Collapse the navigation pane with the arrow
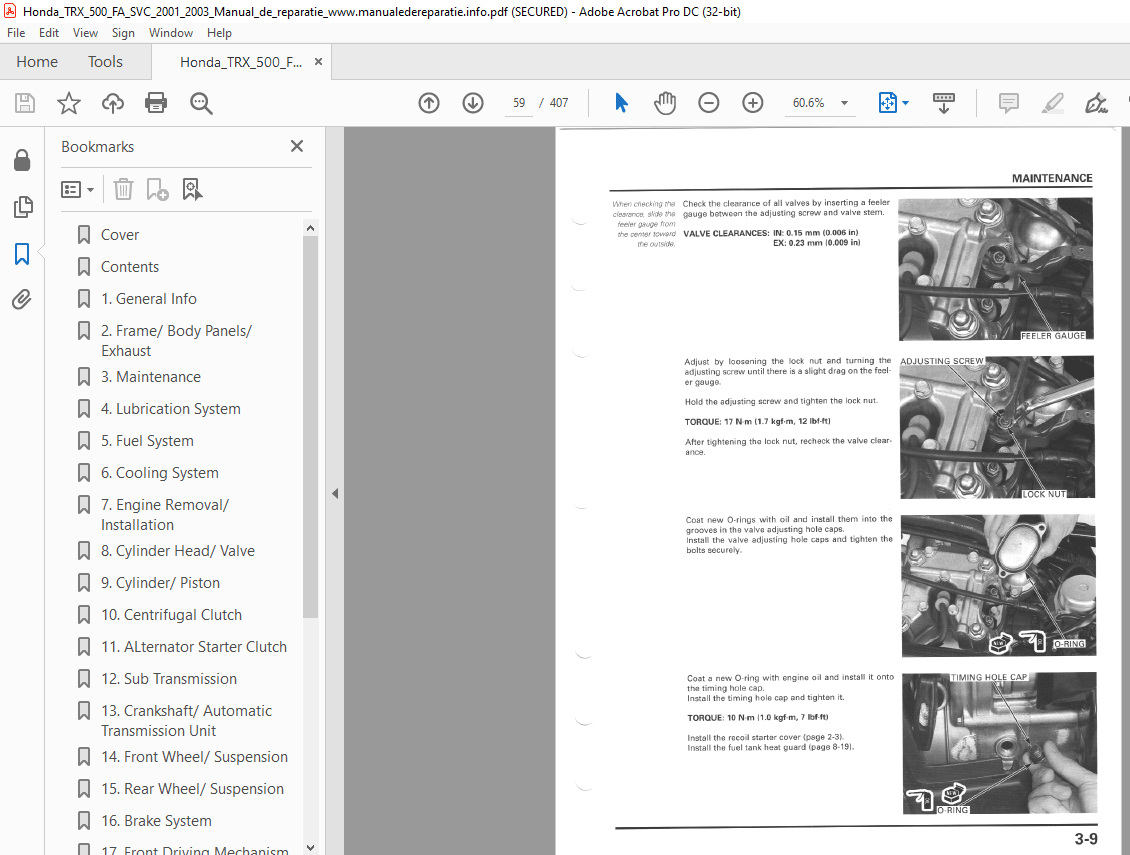The image size is (1130, 855). 335,493
